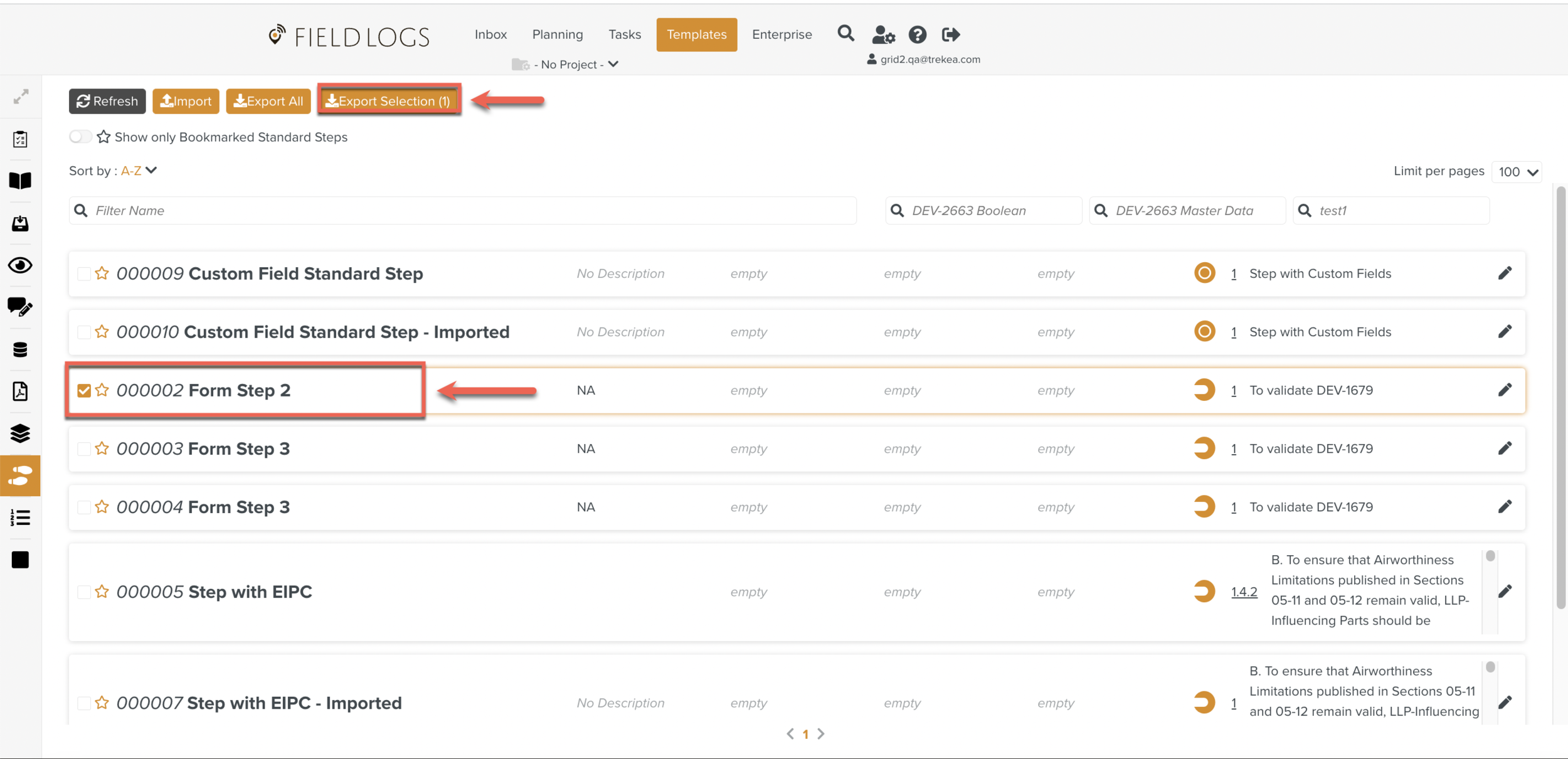Bookmark star for 000005 Step with EIPC

point(102,591)
